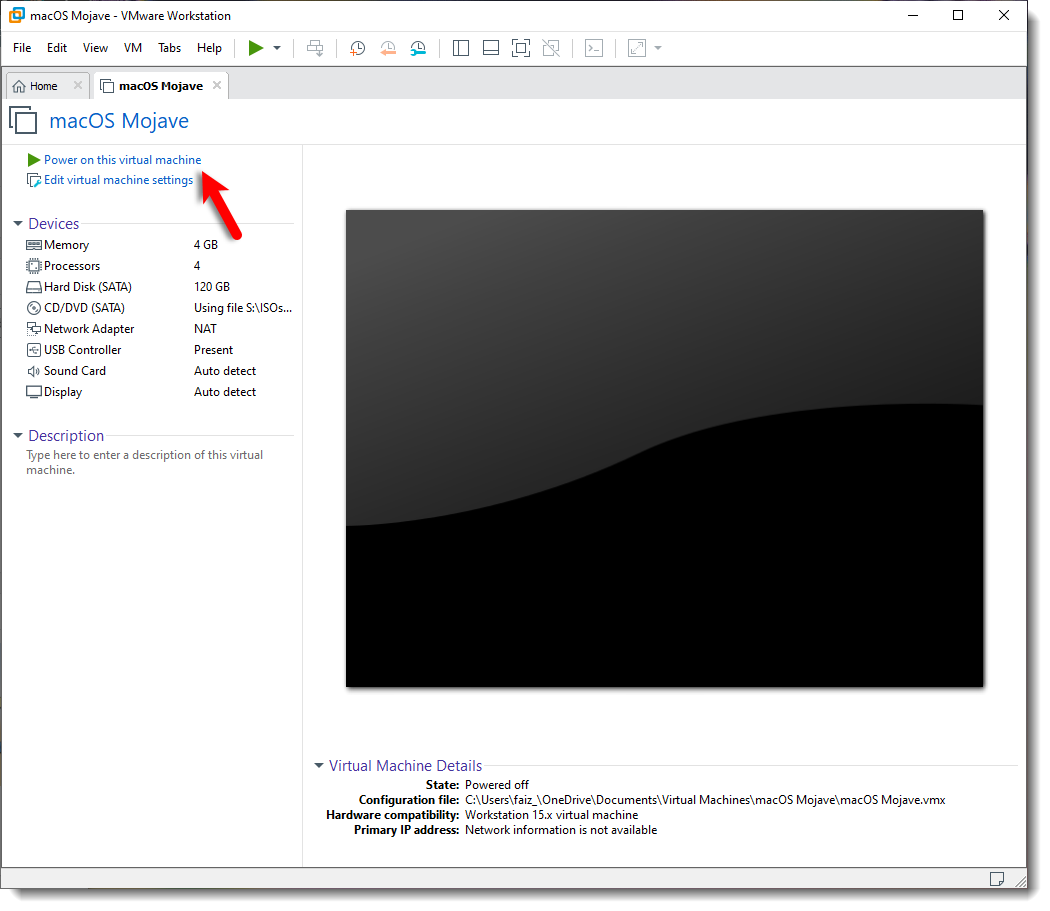Select the USB Controller device

point(159,350)
